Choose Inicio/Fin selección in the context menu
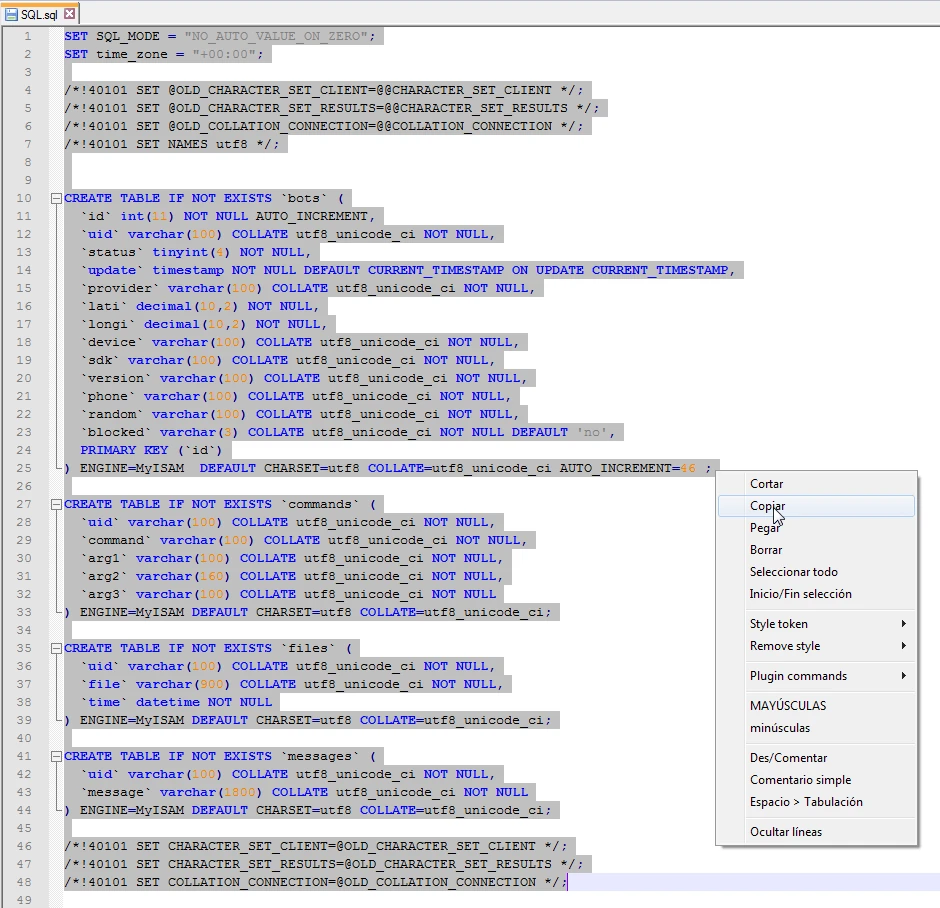940x908 pixels. [x=816, y=594]
